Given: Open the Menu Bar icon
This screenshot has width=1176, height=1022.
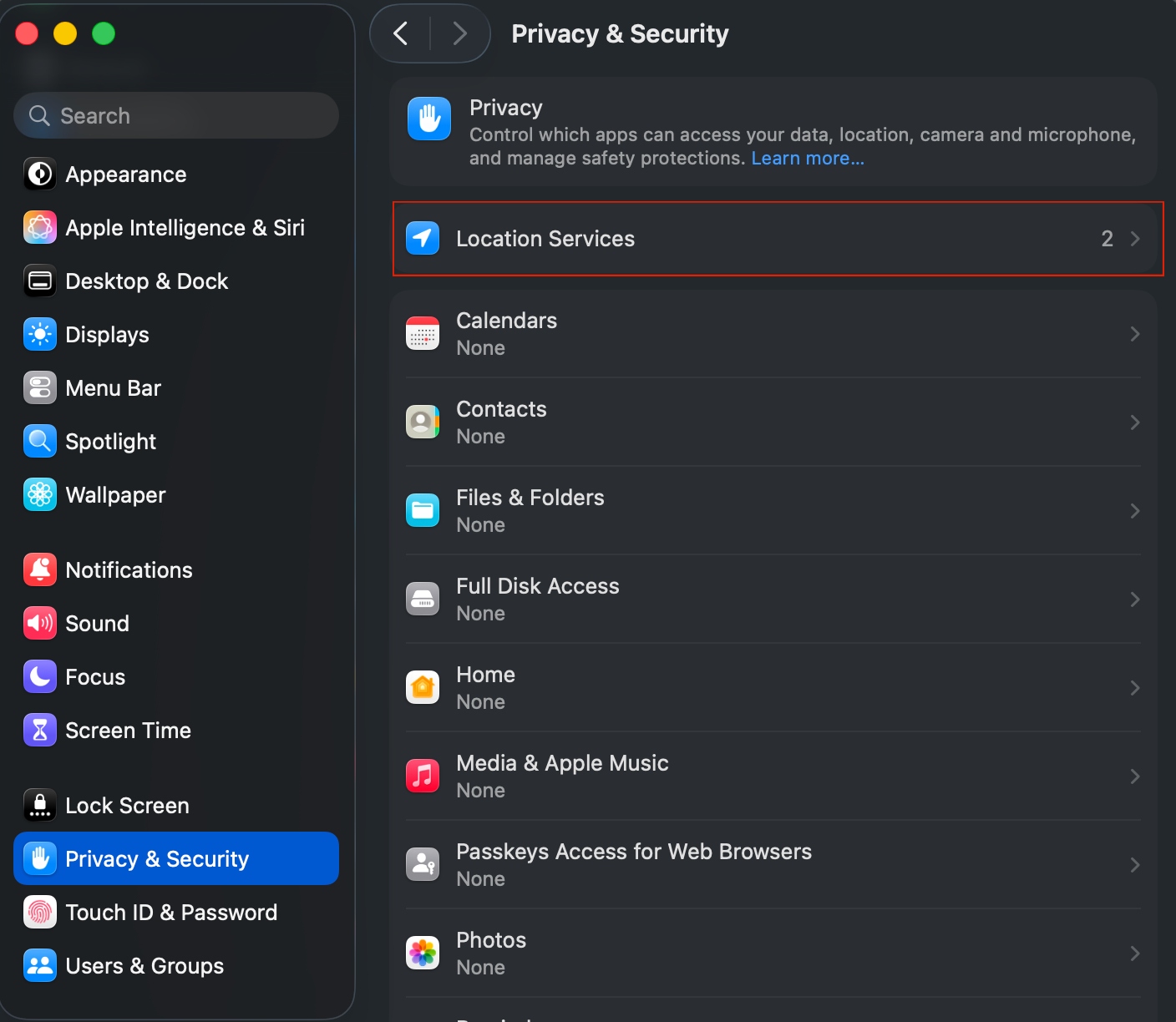Looking at the screenshot, I should click(x=40, y=388).
